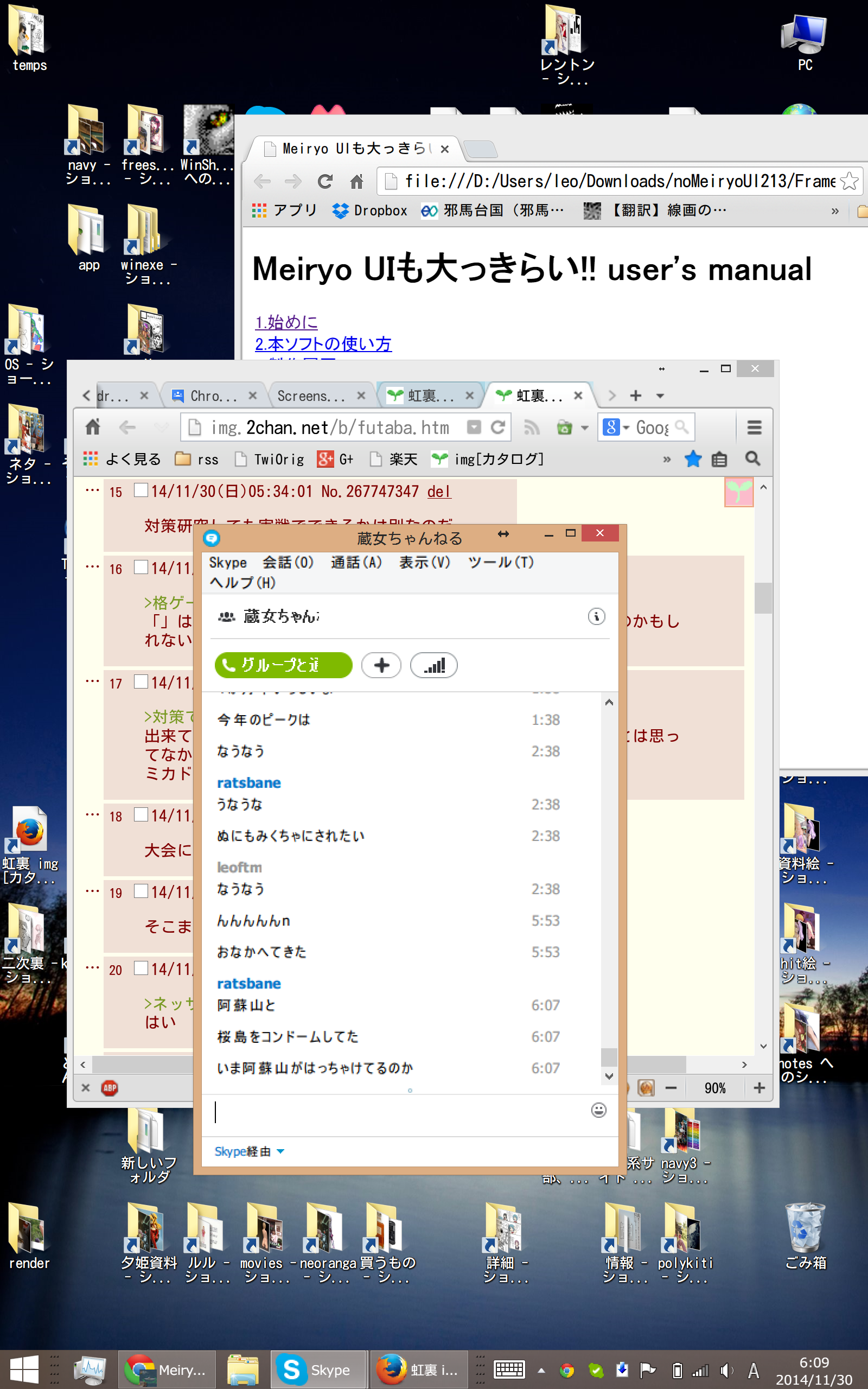Open the Firefox tab list dropdown
Viewport: 868px width, 1389px height.
pos(660,396)
